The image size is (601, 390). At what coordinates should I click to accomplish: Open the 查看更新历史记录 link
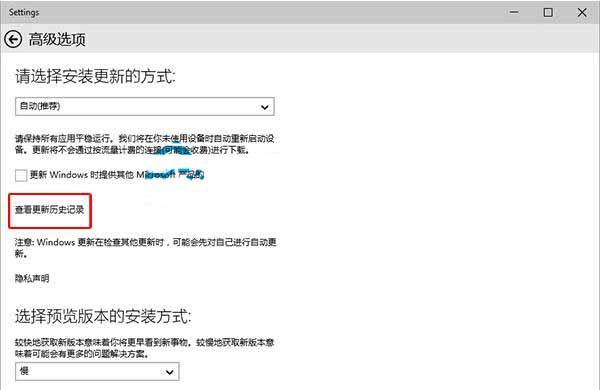tap(49, 210)
